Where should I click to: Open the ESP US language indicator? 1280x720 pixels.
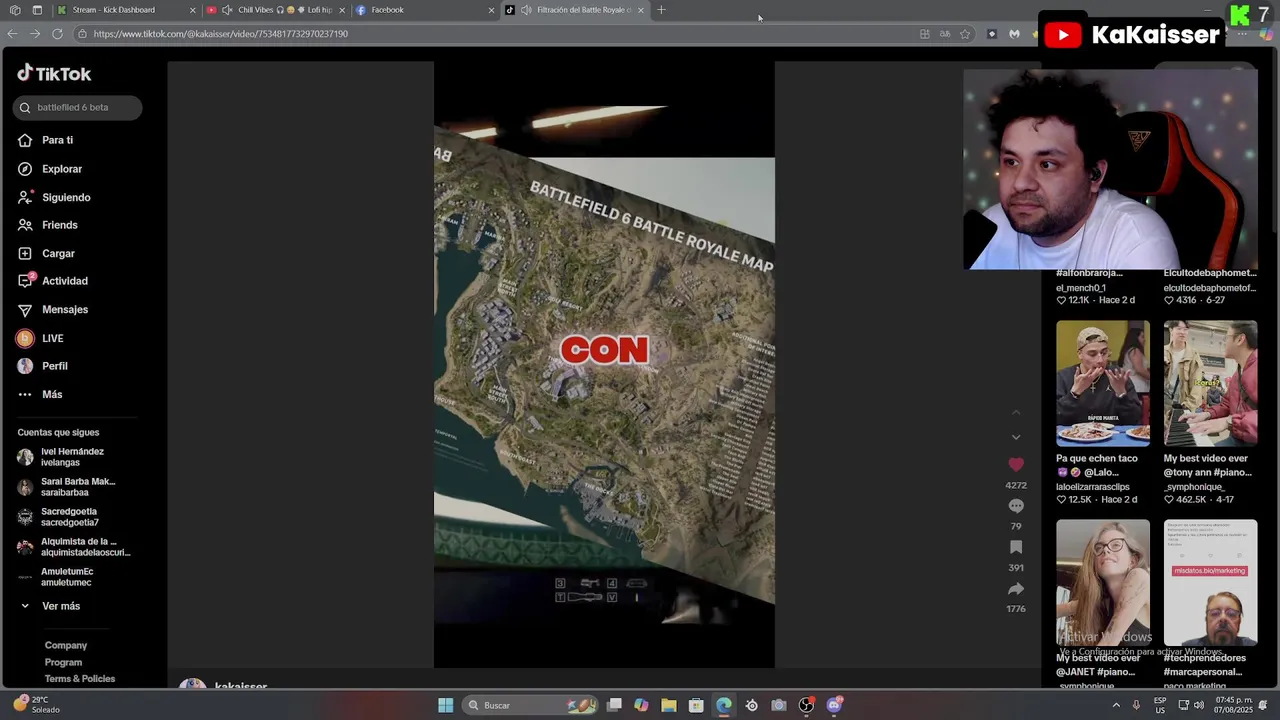pos(1160,705)
